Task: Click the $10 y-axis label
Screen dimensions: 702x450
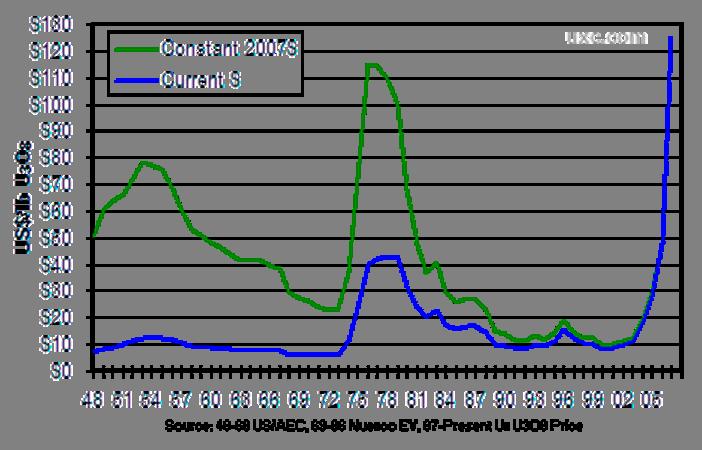Action: pyautogui.click(x=56, y=344)
